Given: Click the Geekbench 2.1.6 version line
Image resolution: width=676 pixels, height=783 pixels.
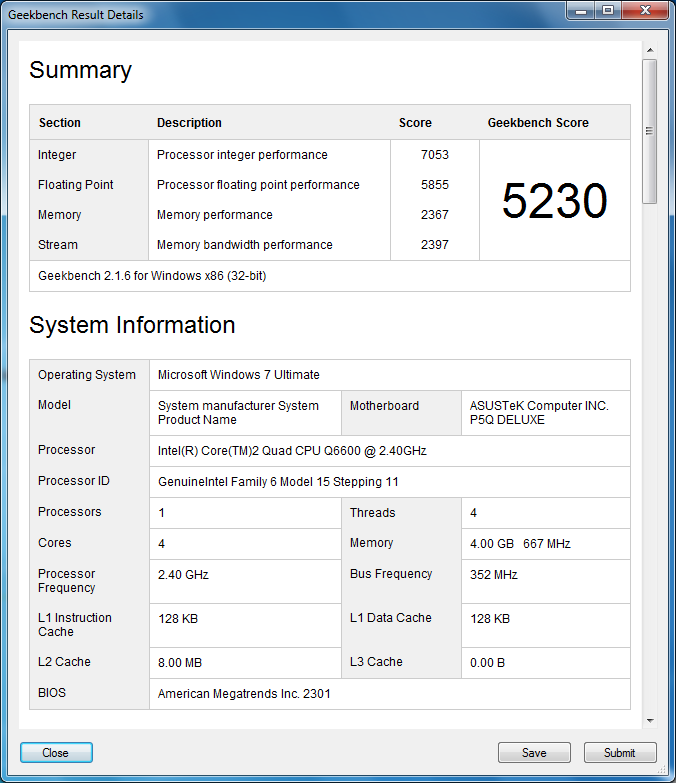Looking at the screenshot, I should [152, 276].
